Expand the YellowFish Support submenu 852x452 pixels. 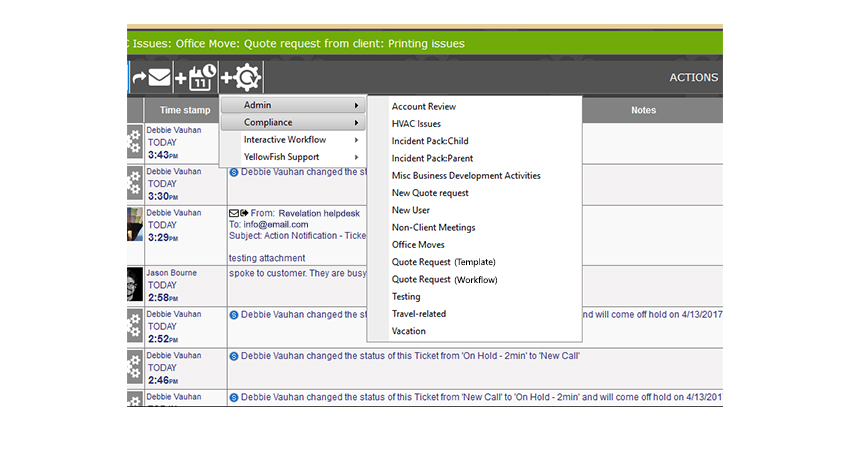pyautogui.click(x=292, y=157)
